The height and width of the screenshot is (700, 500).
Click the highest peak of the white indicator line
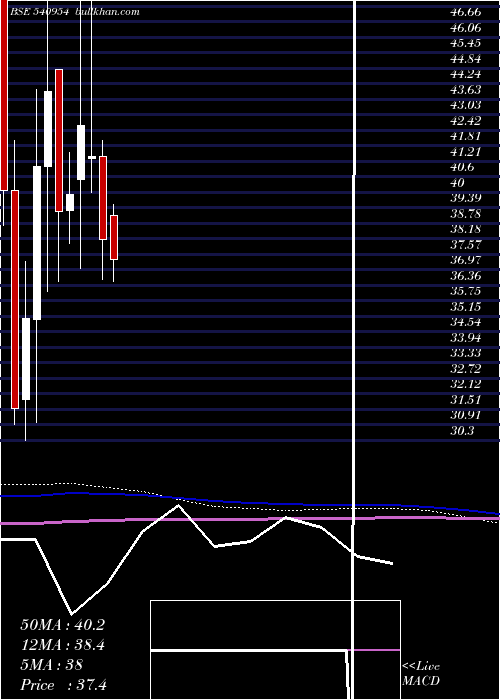pyautogui.click(x=179, y=505)
